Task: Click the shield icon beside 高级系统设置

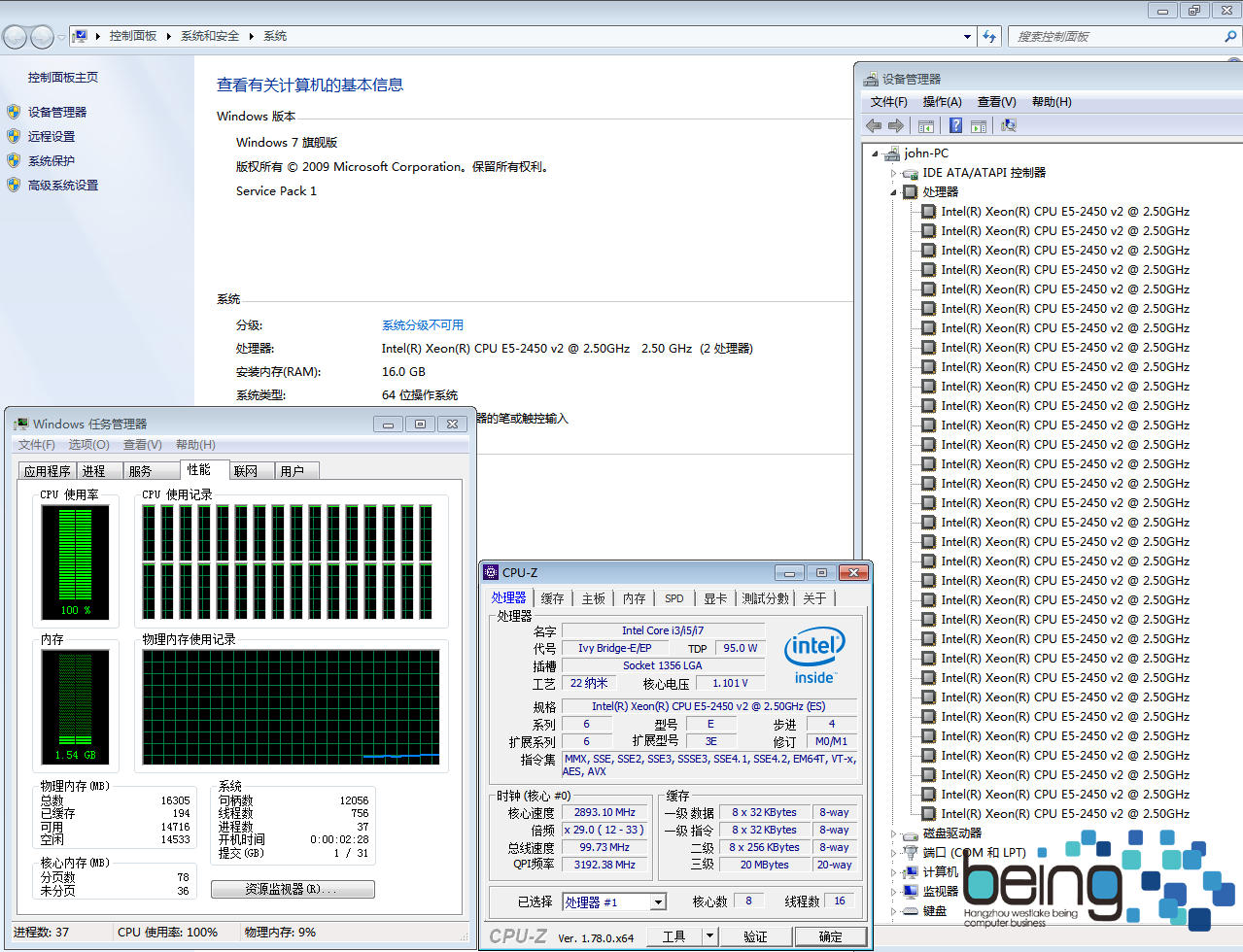Action: click(x=14, y=185)
